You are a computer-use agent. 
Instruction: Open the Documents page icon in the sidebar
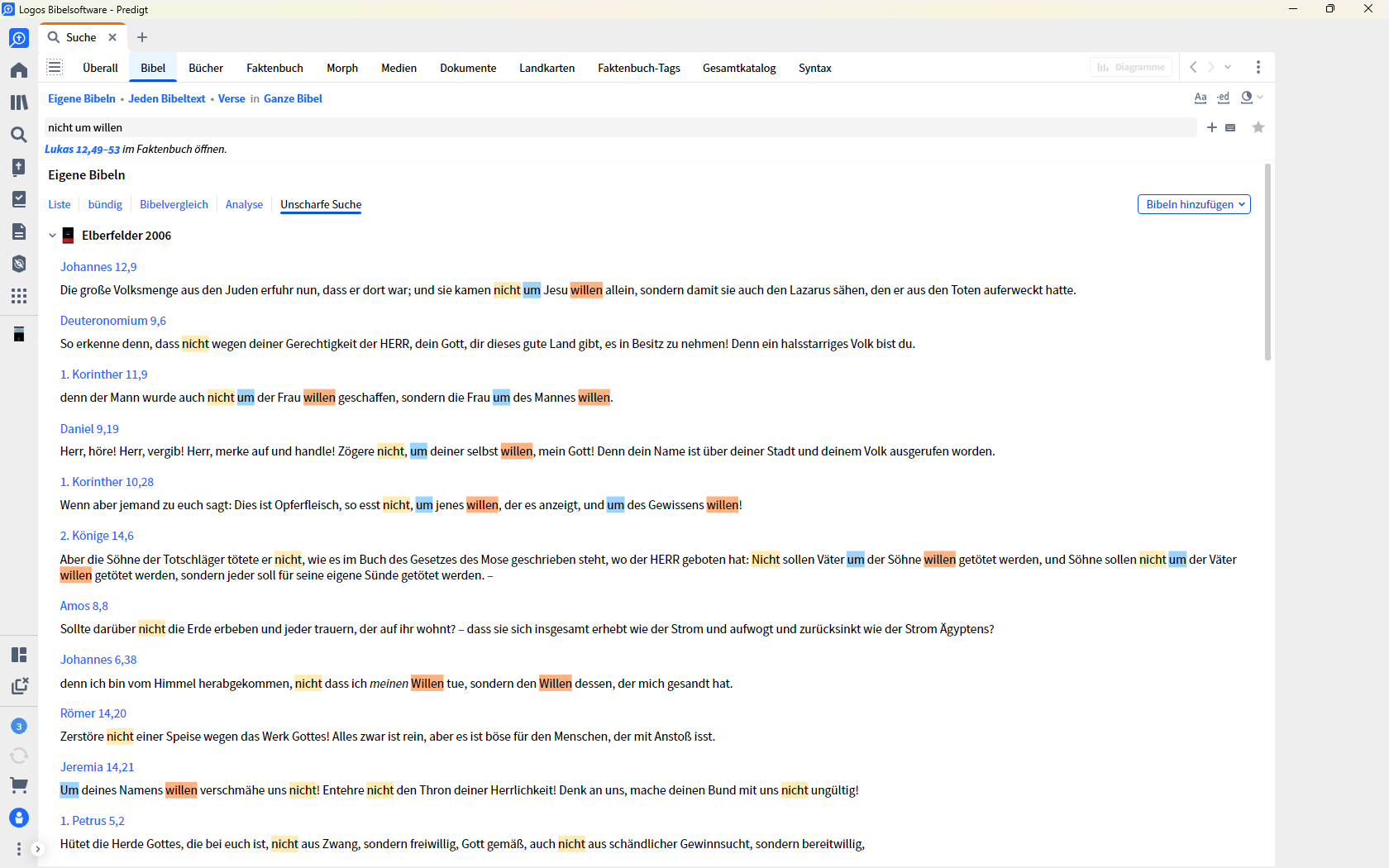pos(19,231)
